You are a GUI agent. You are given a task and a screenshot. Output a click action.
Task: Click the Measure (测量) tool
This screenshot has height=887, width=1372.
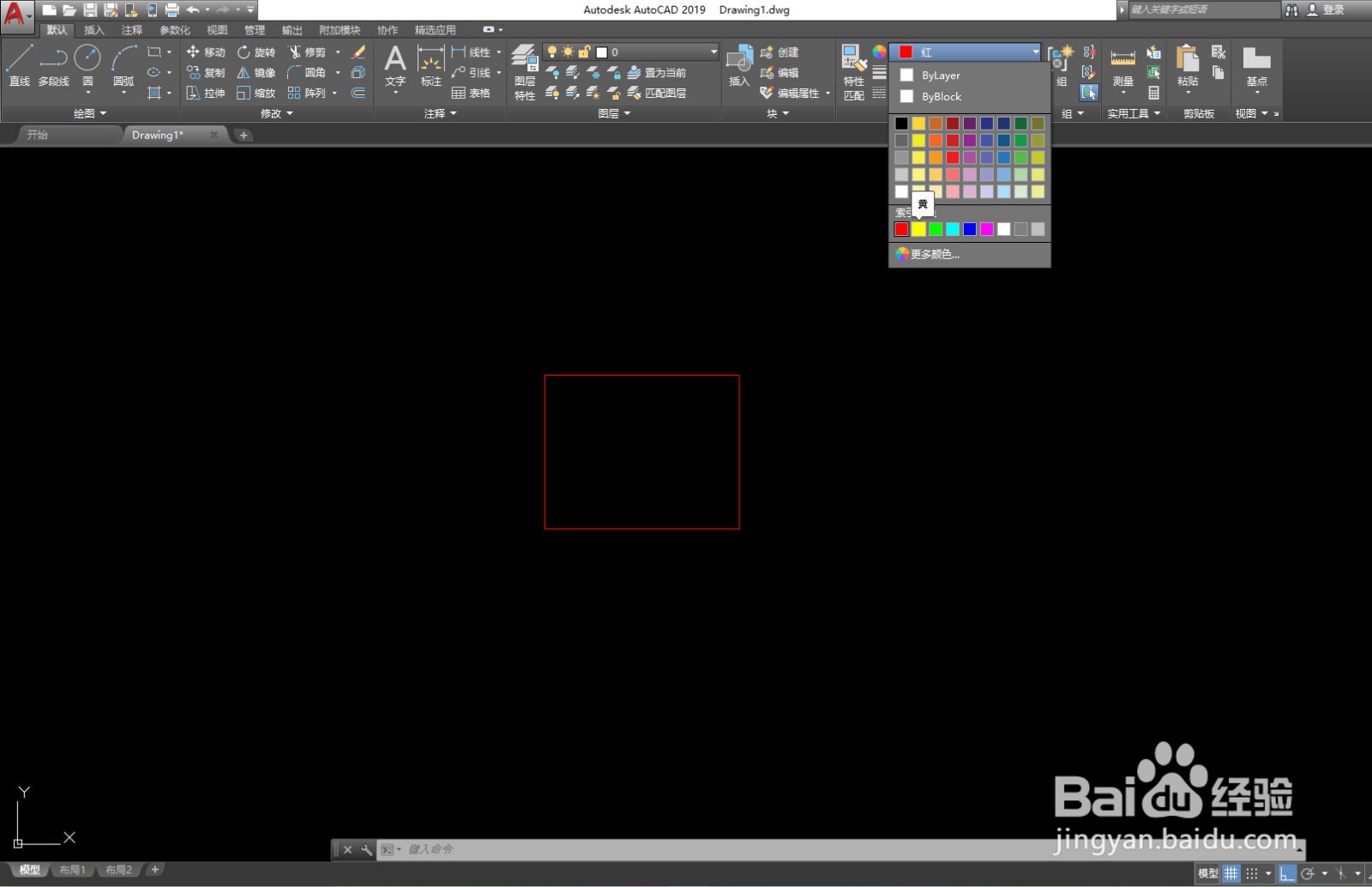pos(1122,66)
